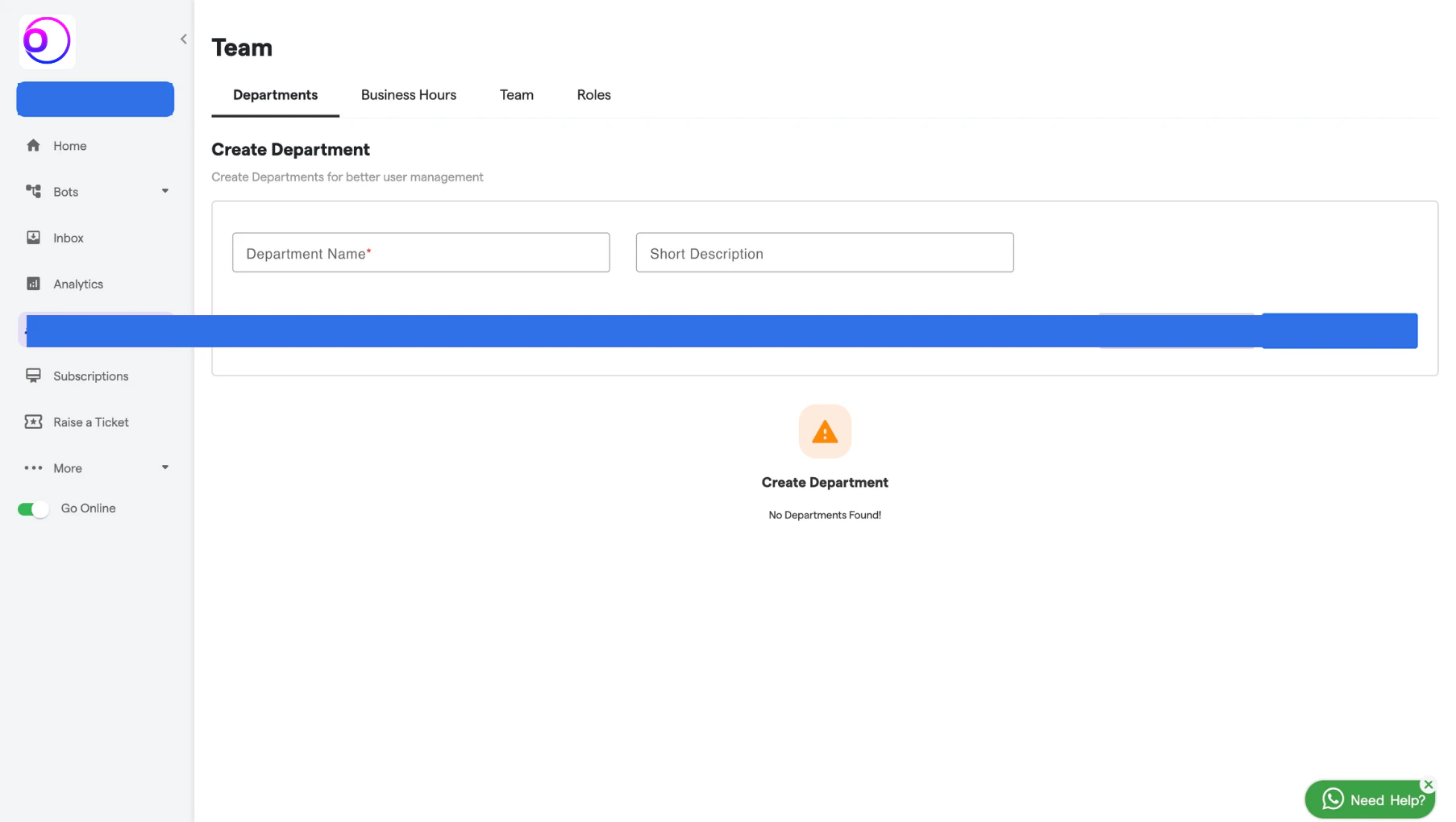Screen dimensions: 1456x822
Task: Click the Raise a Ticket icon
Action: point(33,422)
